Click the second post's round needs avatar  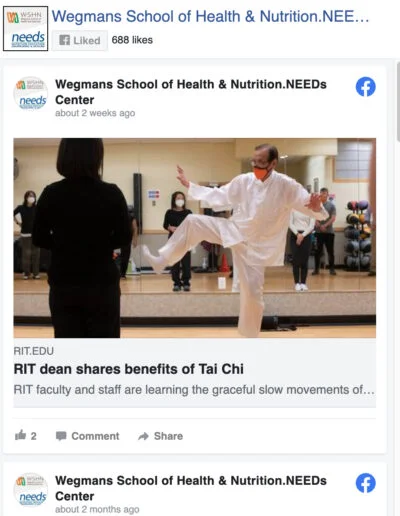31,490
